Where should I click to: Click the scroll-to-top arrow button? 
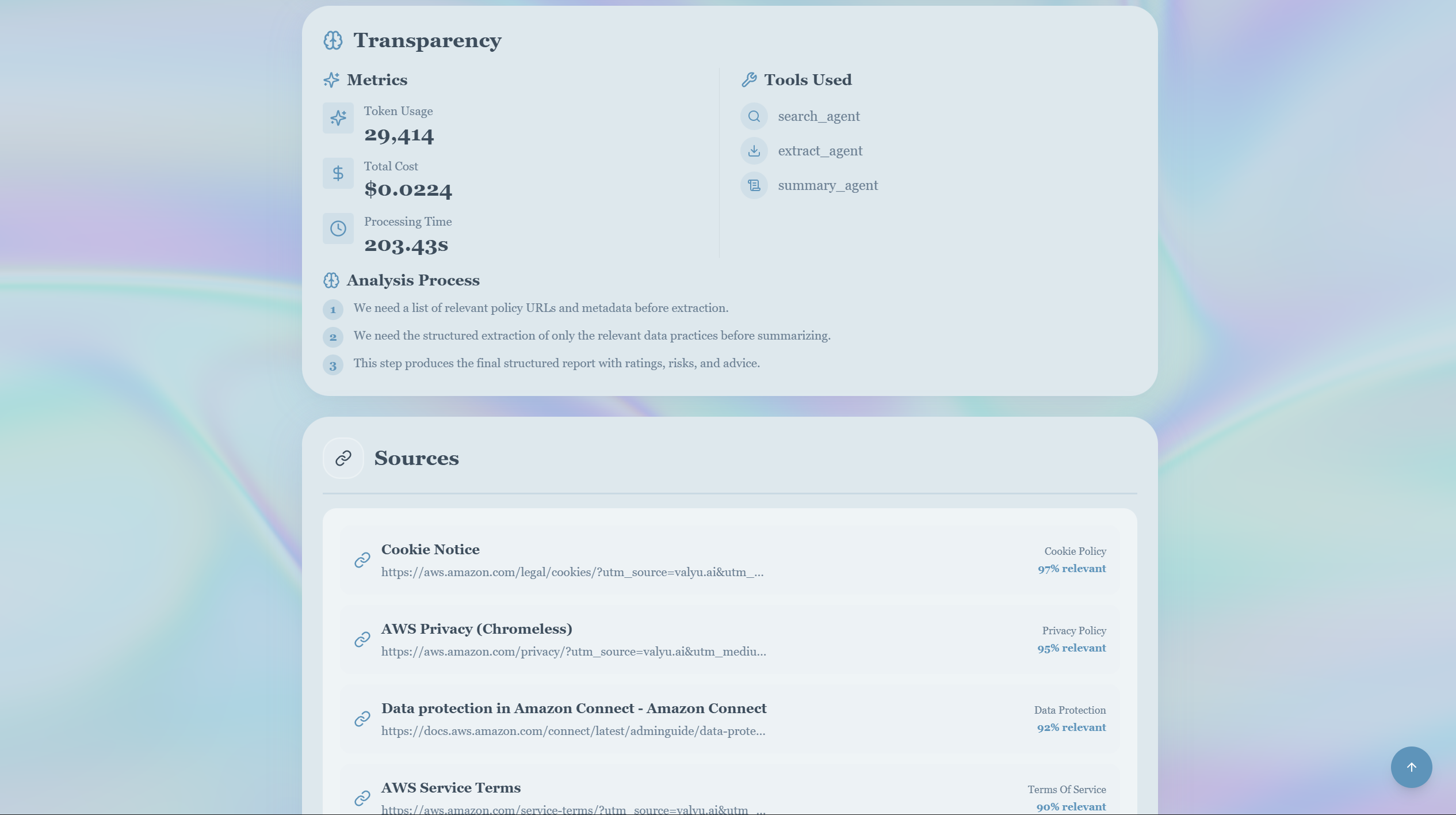[1411, 767]
